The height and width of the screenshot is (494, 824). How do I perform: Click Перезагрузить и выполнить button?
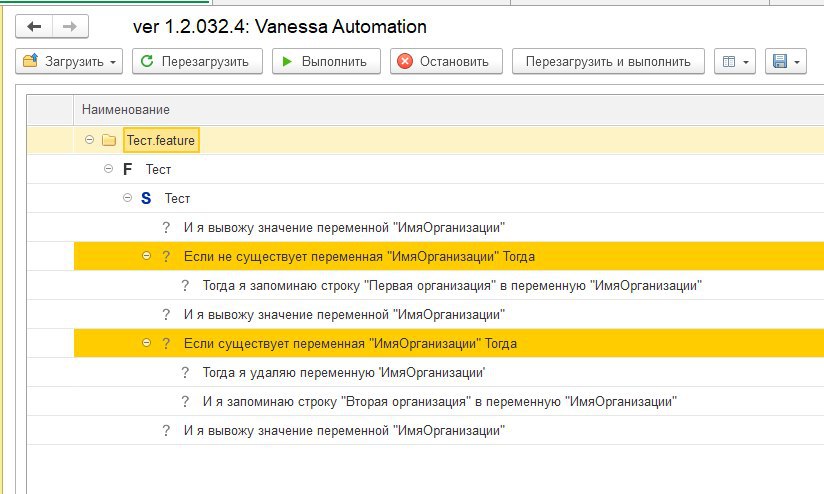pos(608,61)
